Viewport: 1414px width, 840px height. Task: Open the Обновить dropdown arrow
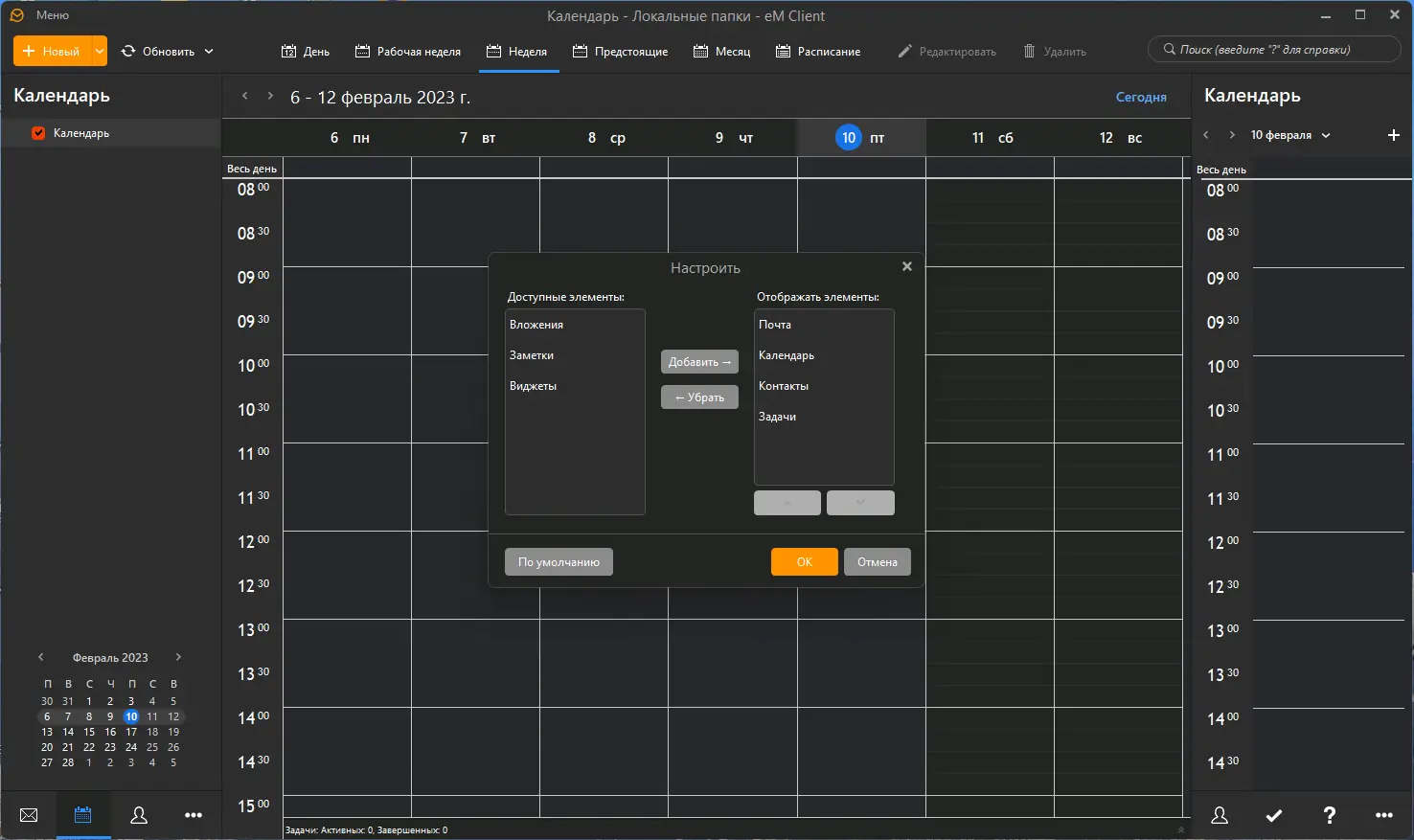(209, 51)
